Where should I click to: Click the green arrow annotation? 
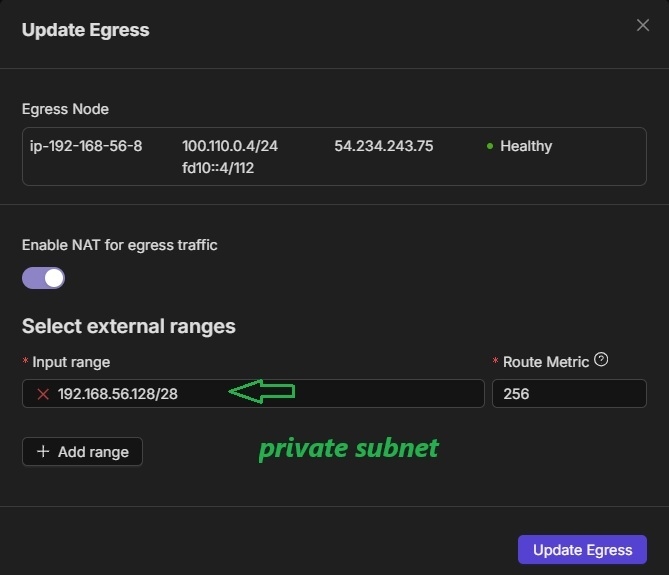click(x=262, y=393)
